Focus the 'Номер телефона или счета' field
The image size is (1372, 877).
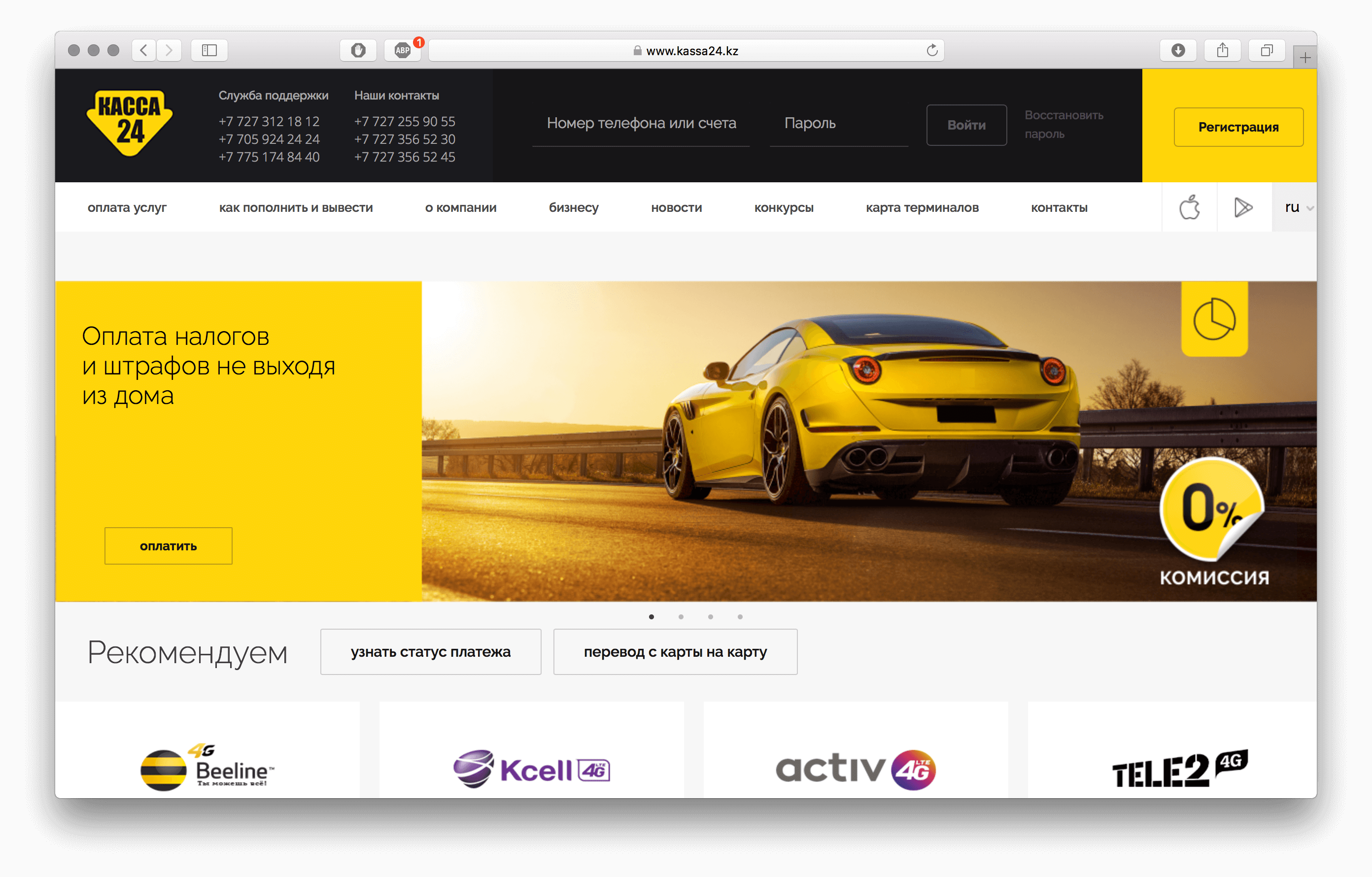coord(641,124)
